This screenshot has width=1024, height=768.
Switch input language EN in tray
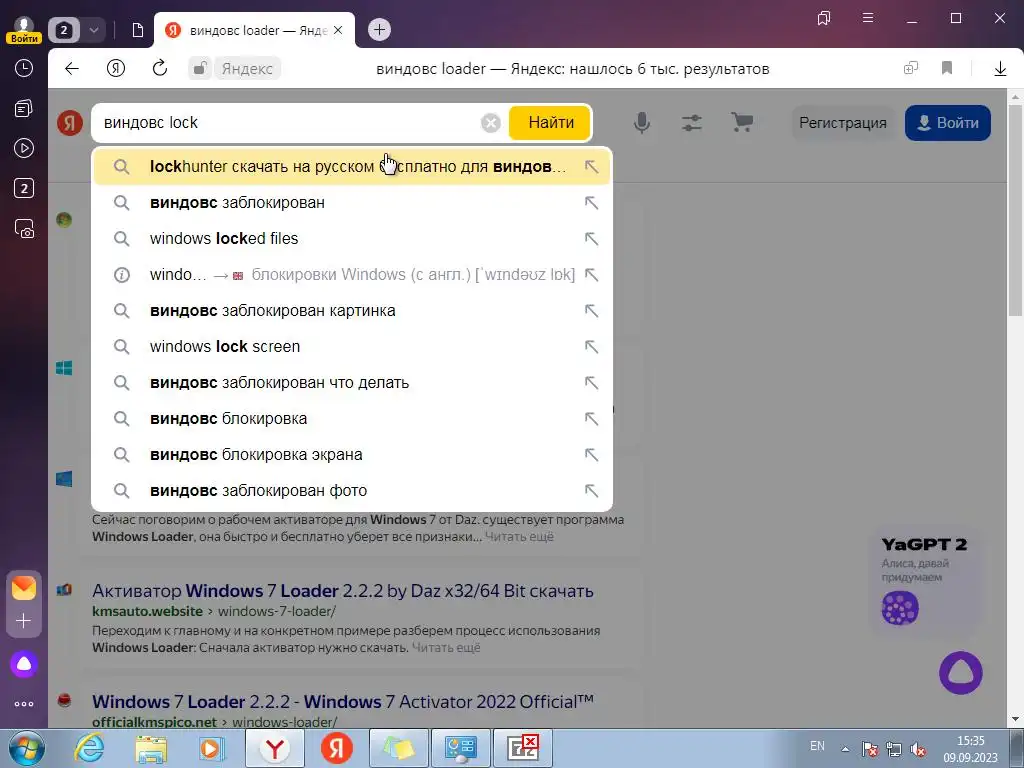pyautogui.click(x=817, y=746)
